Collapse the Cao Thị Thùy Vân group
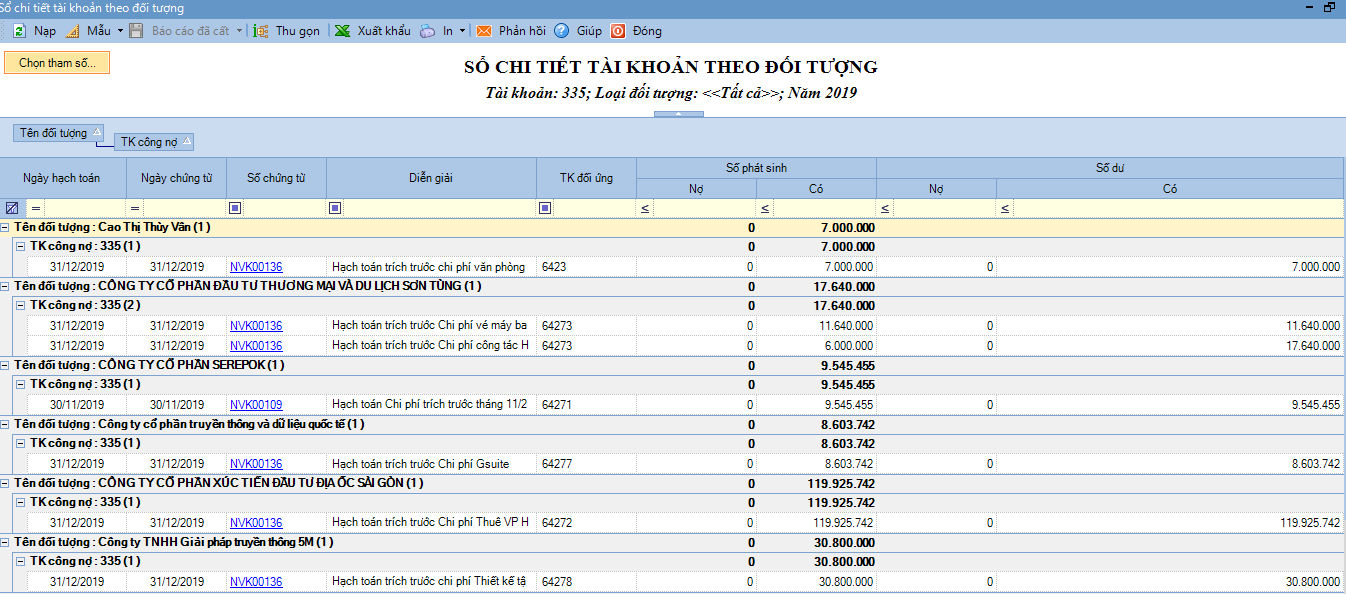 pos(6,227)
